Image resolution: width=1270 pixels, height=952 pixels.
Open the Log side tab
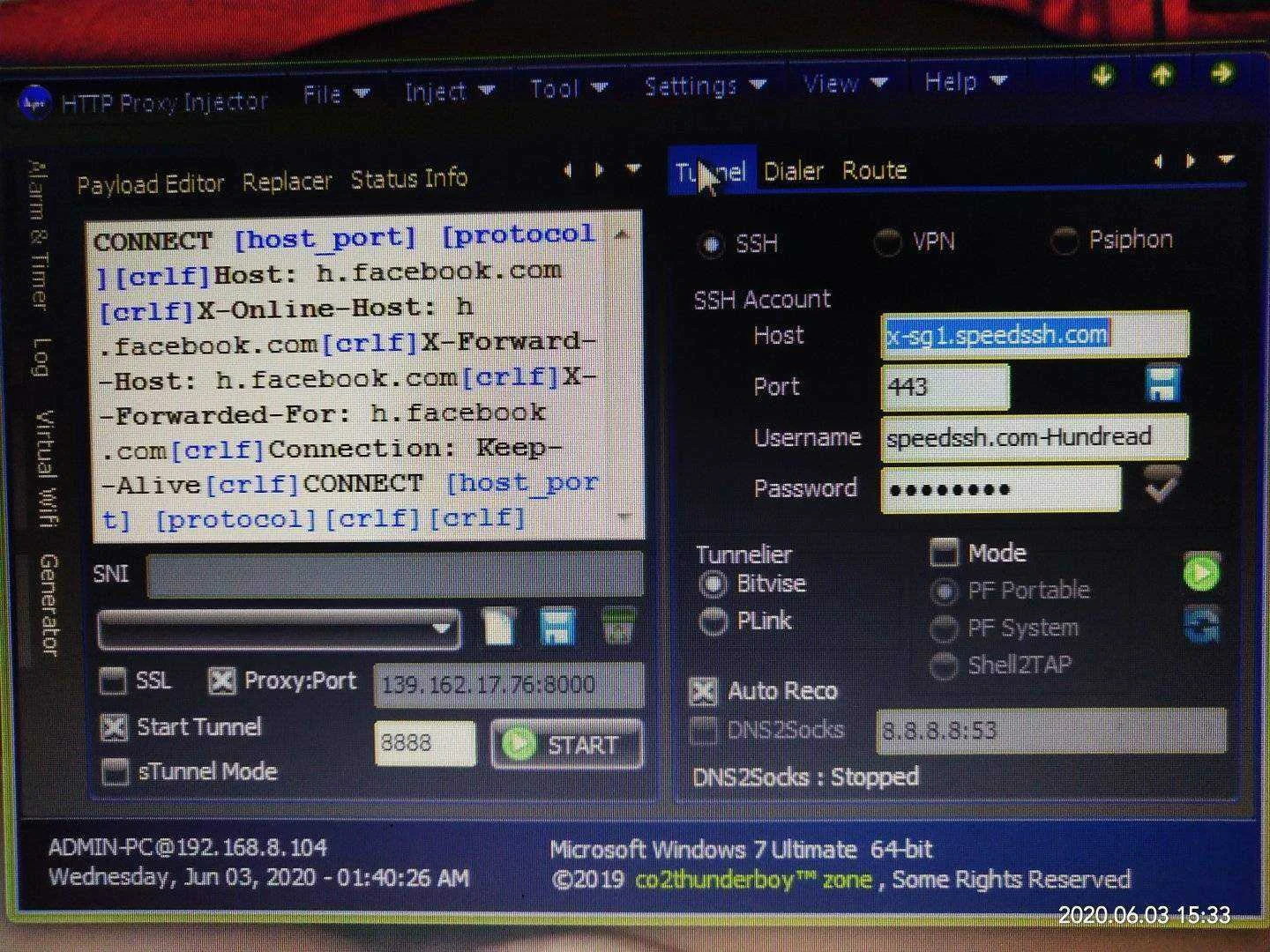tap(41, 357)
